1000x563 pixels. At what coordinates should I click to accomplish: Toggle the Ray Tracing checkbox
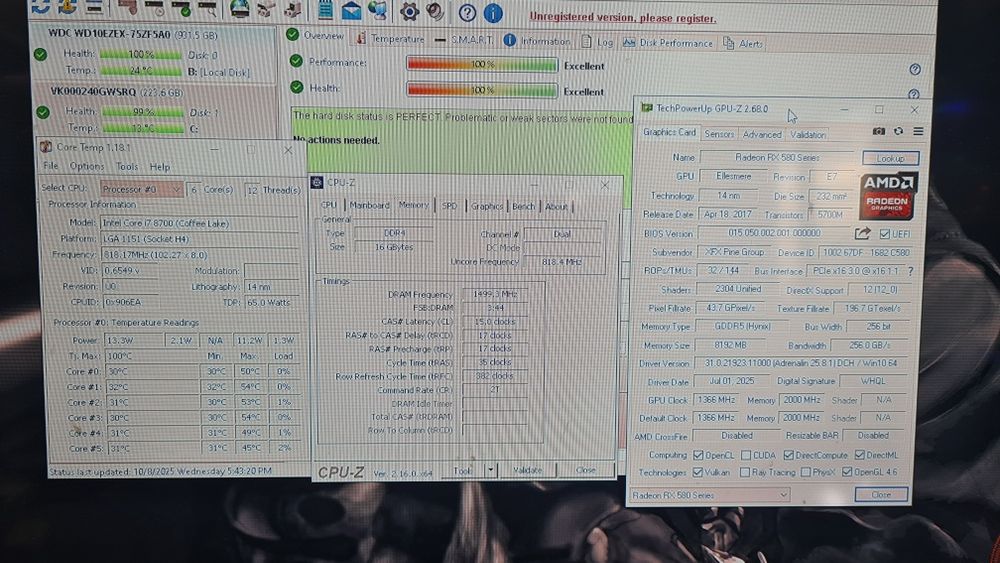pyautogui.click(x=744, y=472)
